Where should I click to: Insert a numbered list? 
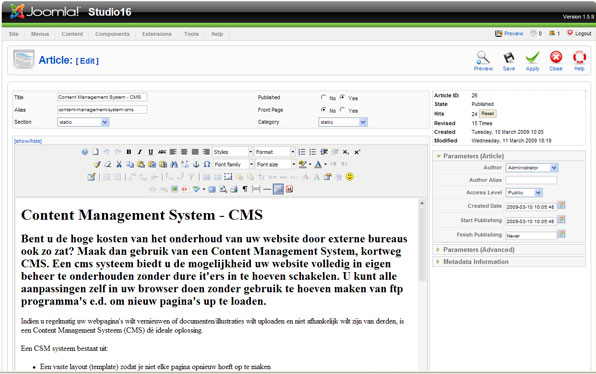click(302, 152)
